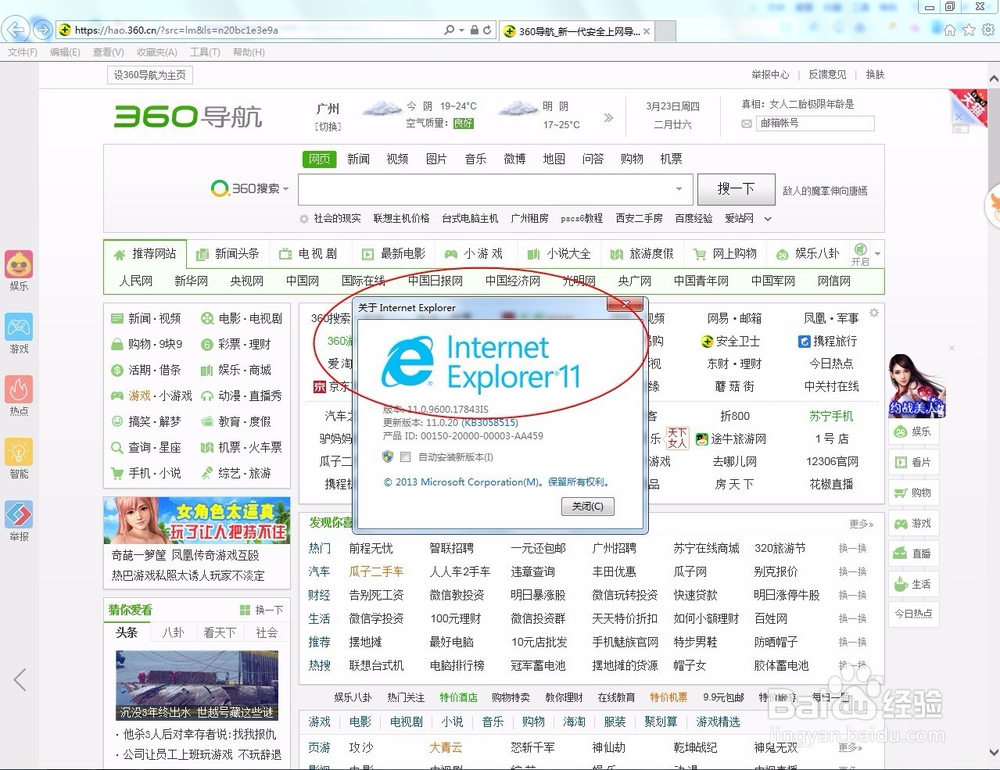Open the 女角色太逼真 game ad banner
The width and height of the screenshot is (1000, 770).
[197, 520]
